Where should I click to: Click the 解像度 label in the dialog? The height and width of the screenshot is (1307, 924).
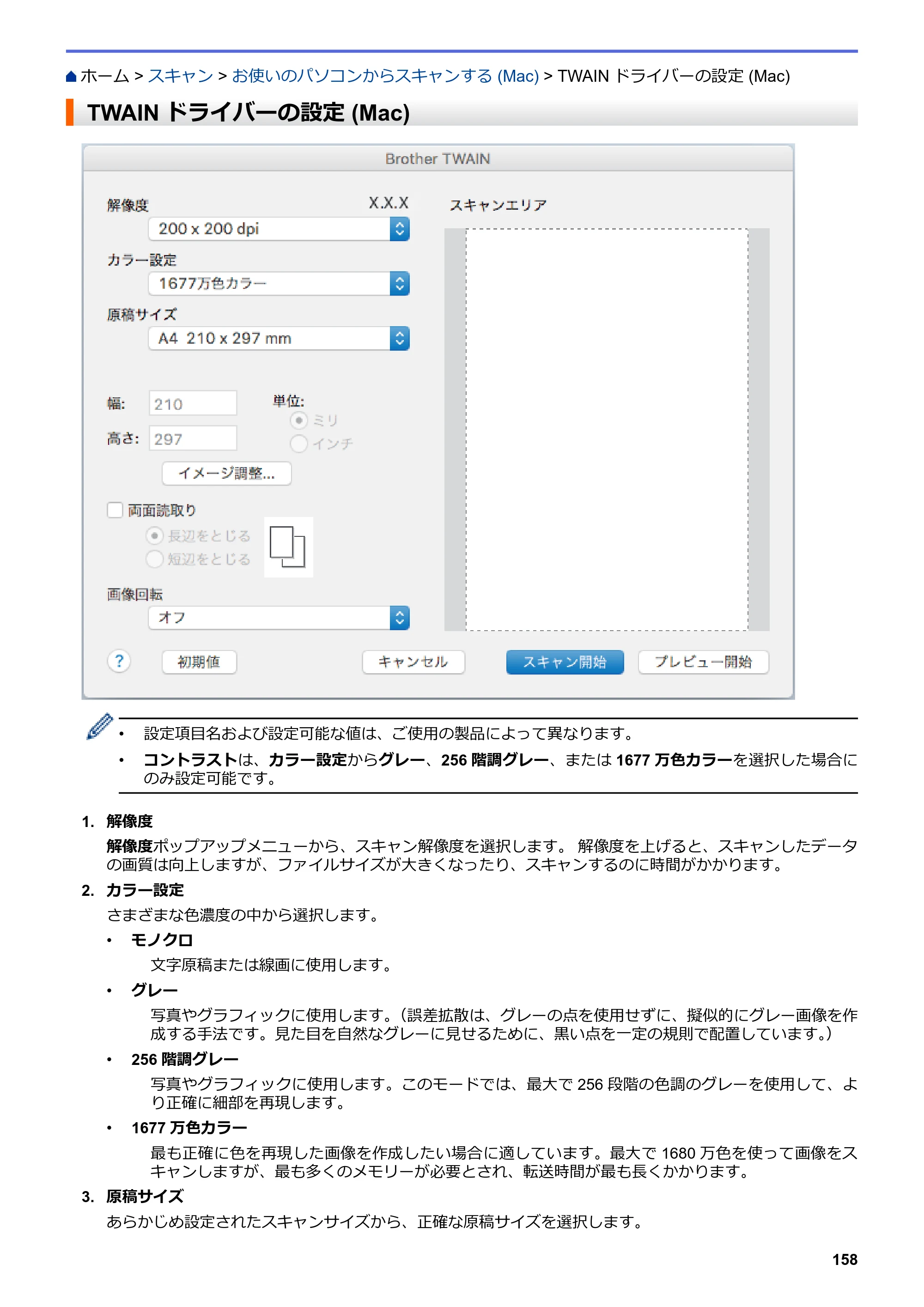[x=128, y=205]
